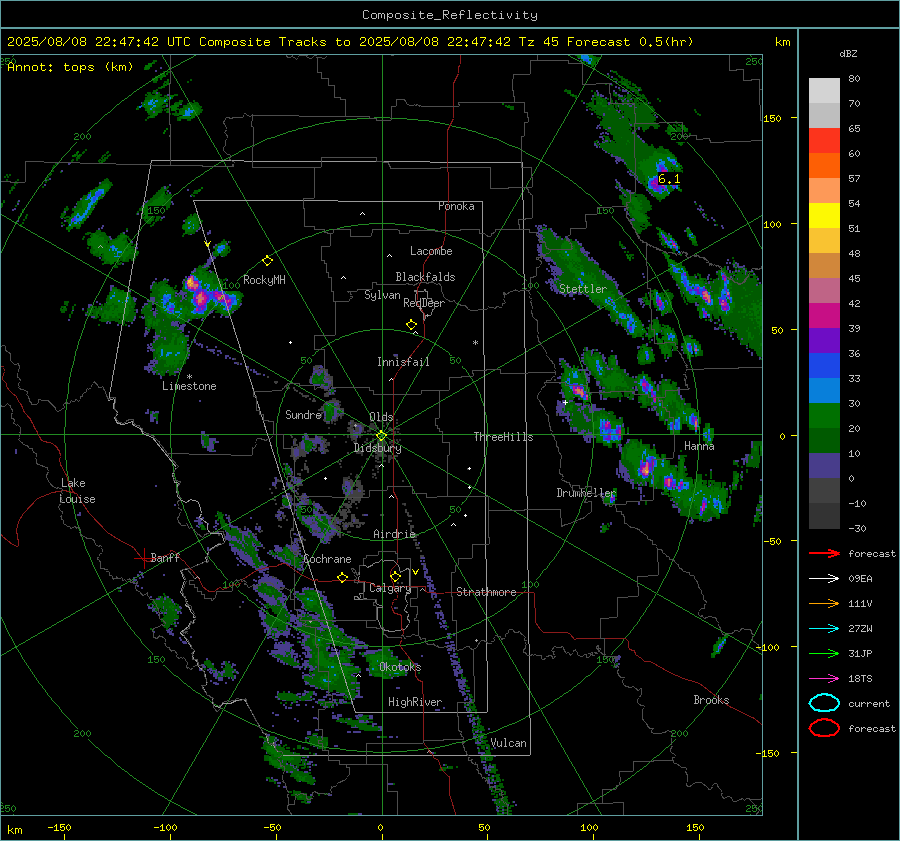Click the 20 dBZ green color swatch
Screen dimensions: 900x841
(x=824, y=415)
